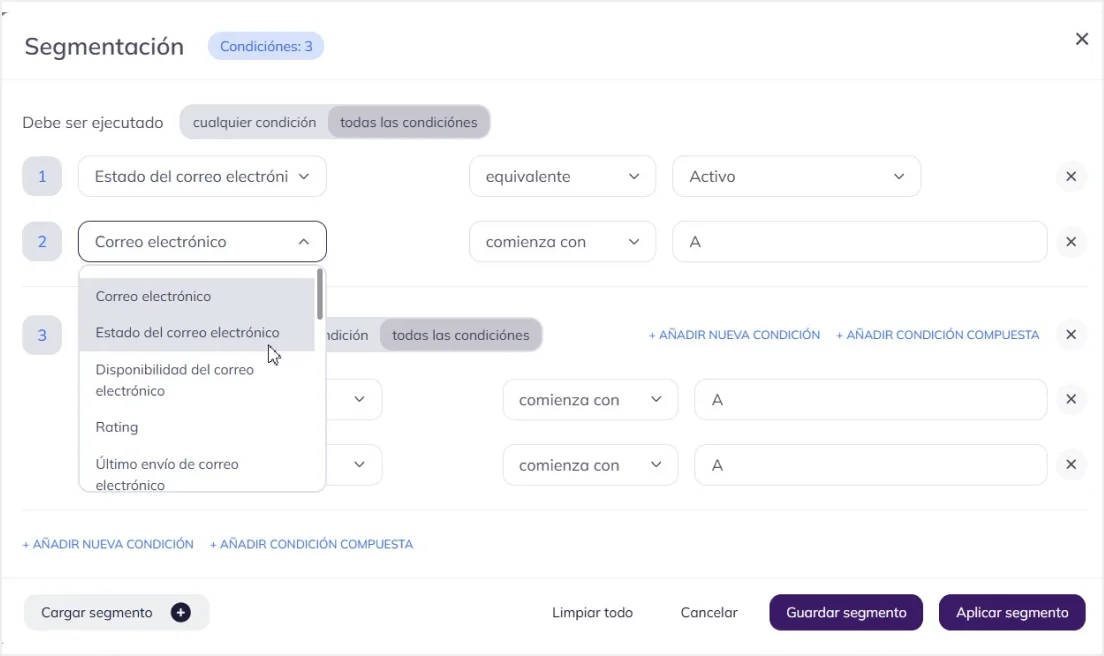Delete first nested condition inside group 3
Image resolution: width=1104 pixels, height=656 pixels.
pos(1071,400)
